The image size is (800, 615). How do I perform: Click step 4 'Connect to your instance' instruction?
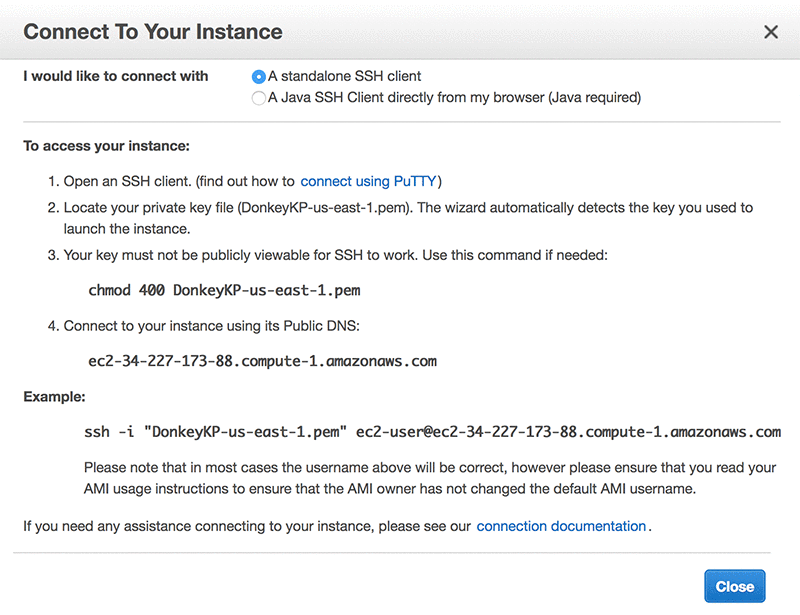pos(216,326)
